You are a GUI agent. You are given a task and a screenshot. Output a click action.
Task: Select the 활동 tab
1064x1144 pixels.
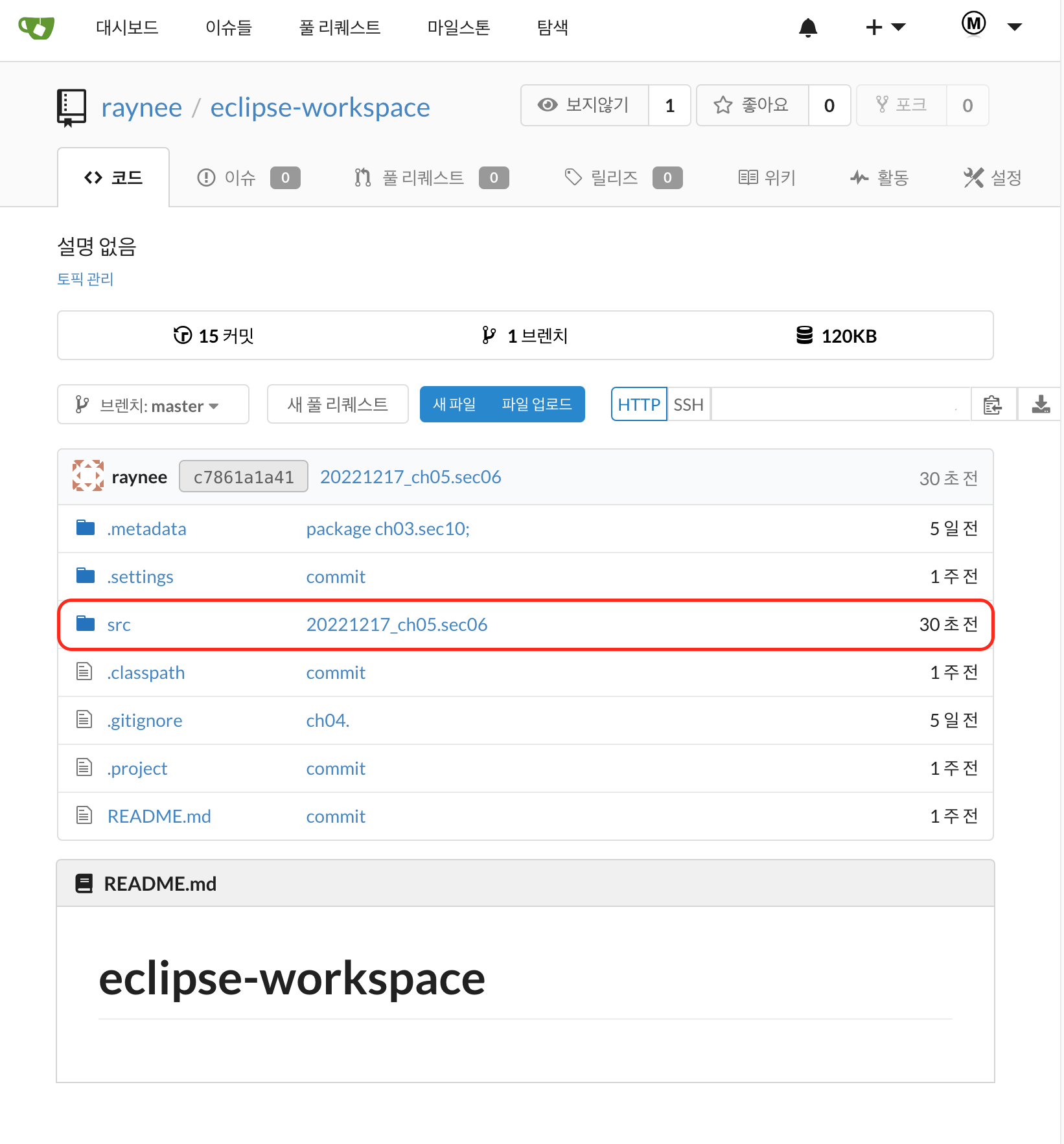click(x=879, y=177)
